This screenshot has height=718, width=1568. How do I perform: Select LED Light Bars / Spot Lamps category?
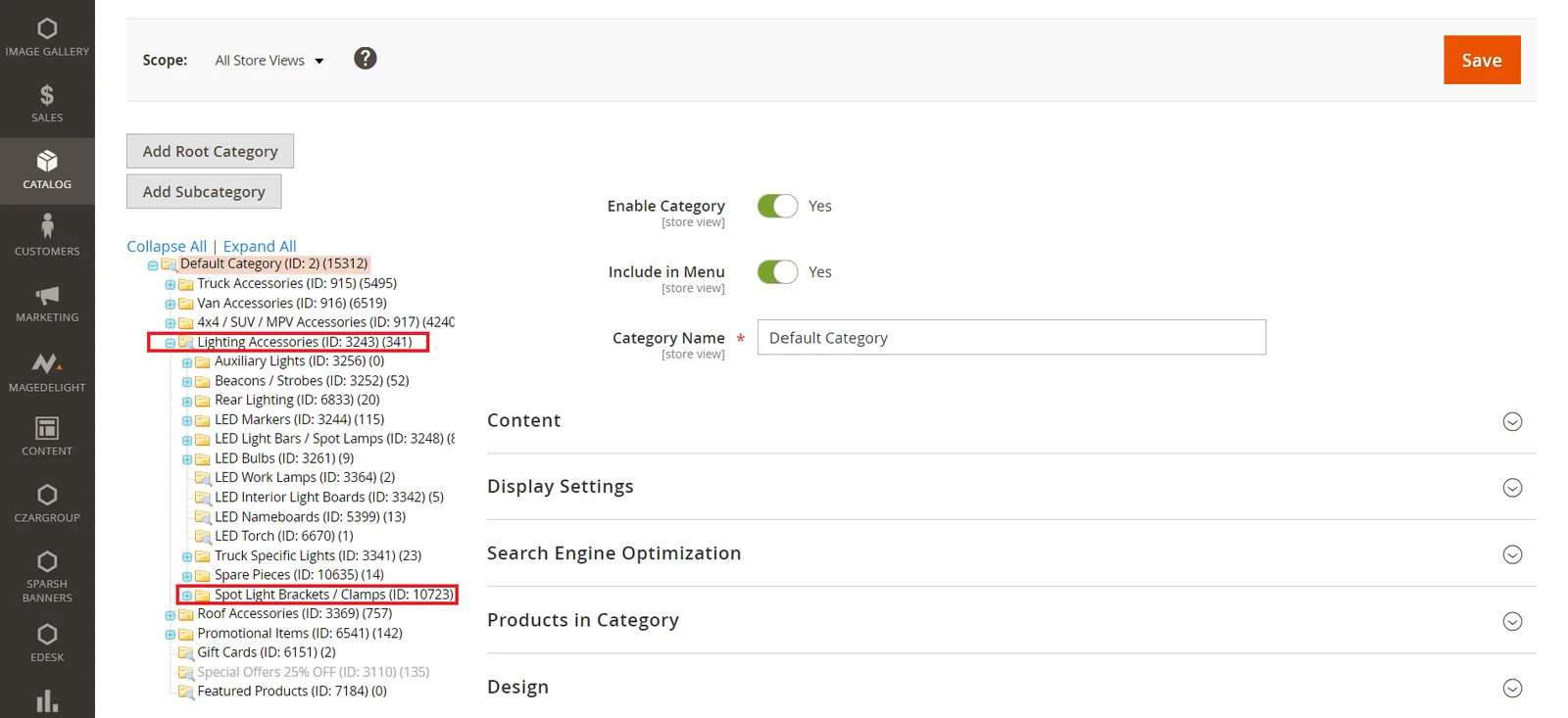click(x=334, y=439)
